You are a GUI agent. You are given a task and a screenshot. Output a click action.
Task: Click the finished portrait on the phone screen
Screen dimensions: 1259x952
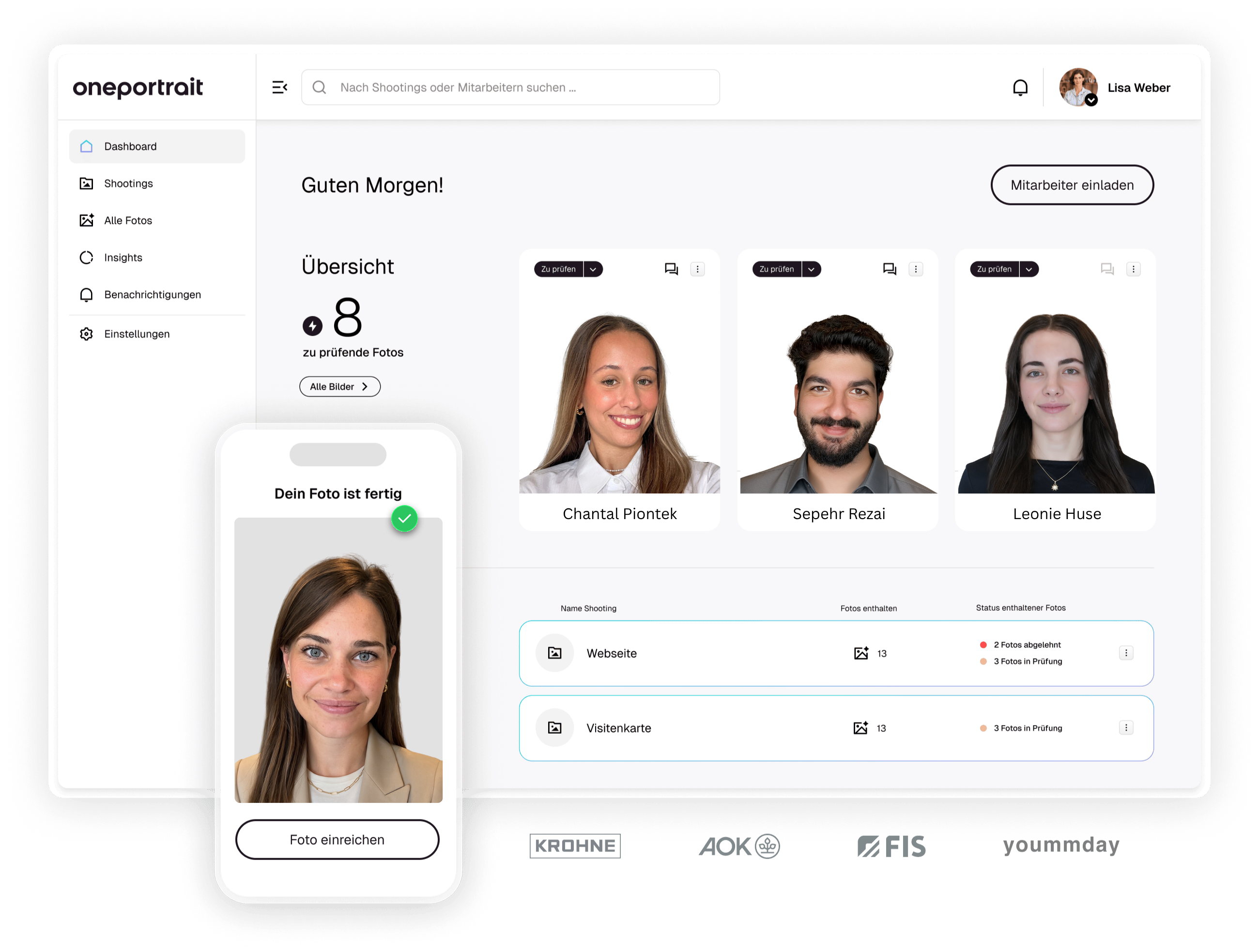338,660
